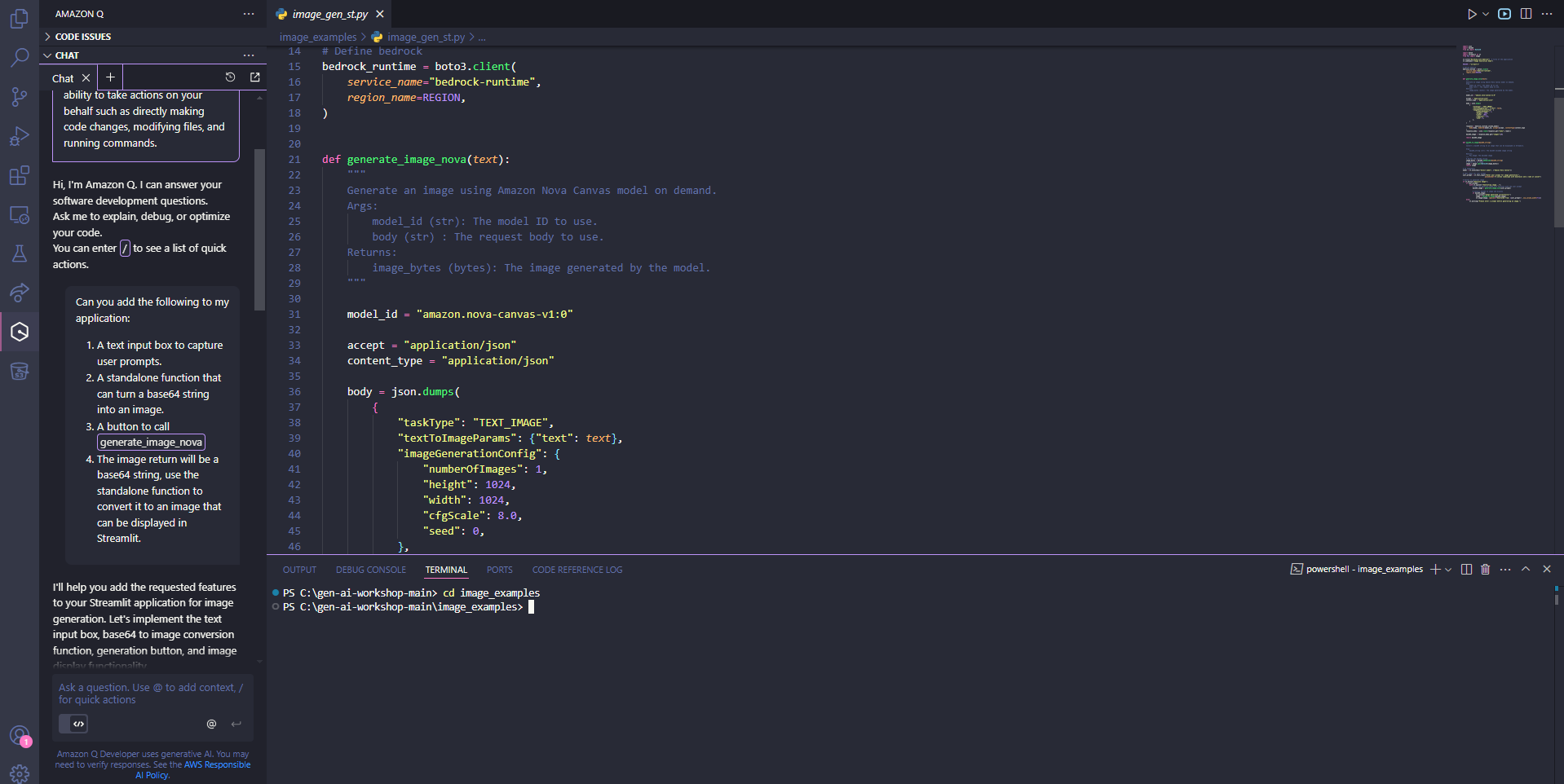The width and height of the screenshot is (1564, 784).
Task: Add context with the @ icon
Action: tap(211, 724)
